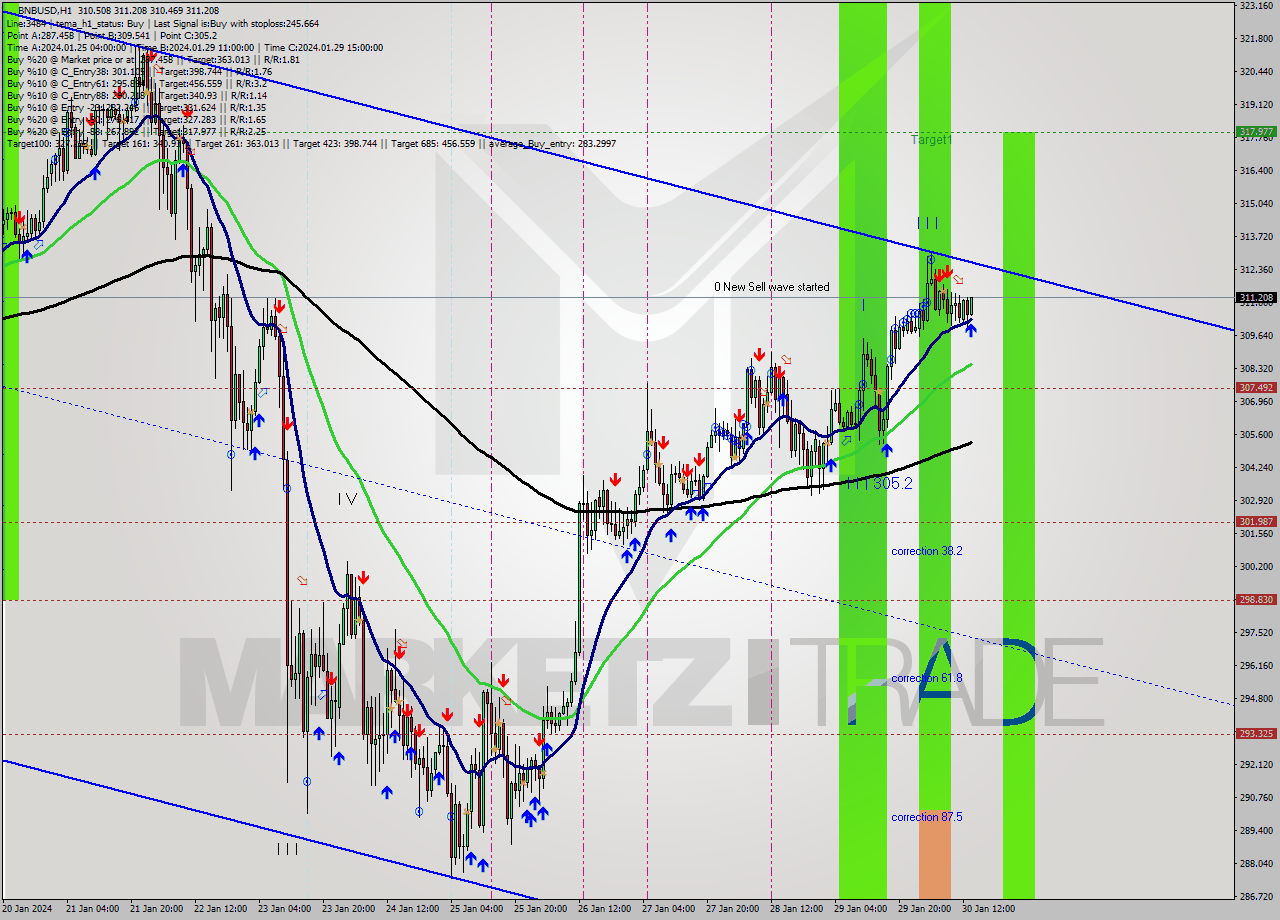Click the '30 Jan 12:00' time label
1280x920 pixels.
coord(990,909)
